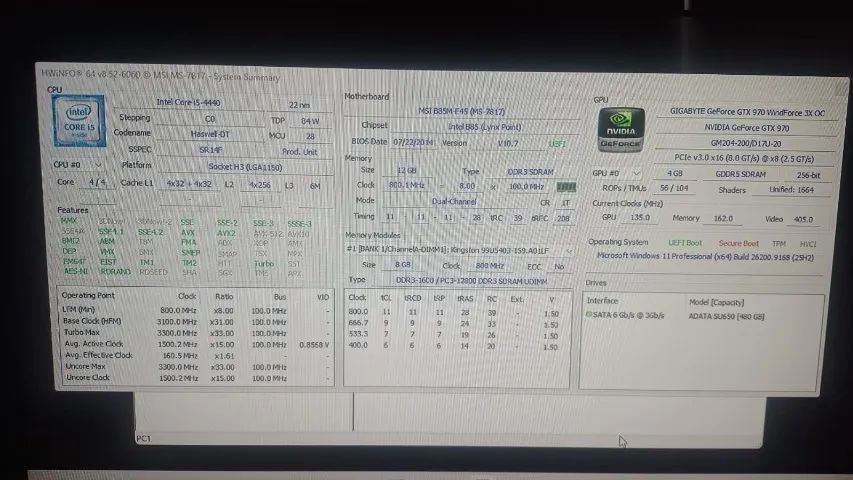Screen dimensions: 853x480
Task: Click the Video clock 405.0 value
Action: (x=803, y=219)
